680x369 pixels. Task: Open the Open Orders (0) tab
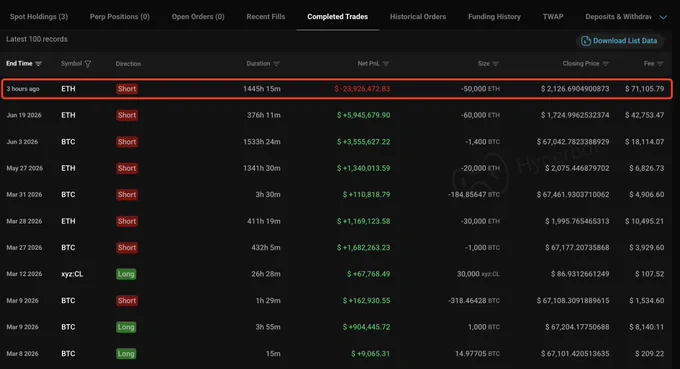(x=198, y=16)
